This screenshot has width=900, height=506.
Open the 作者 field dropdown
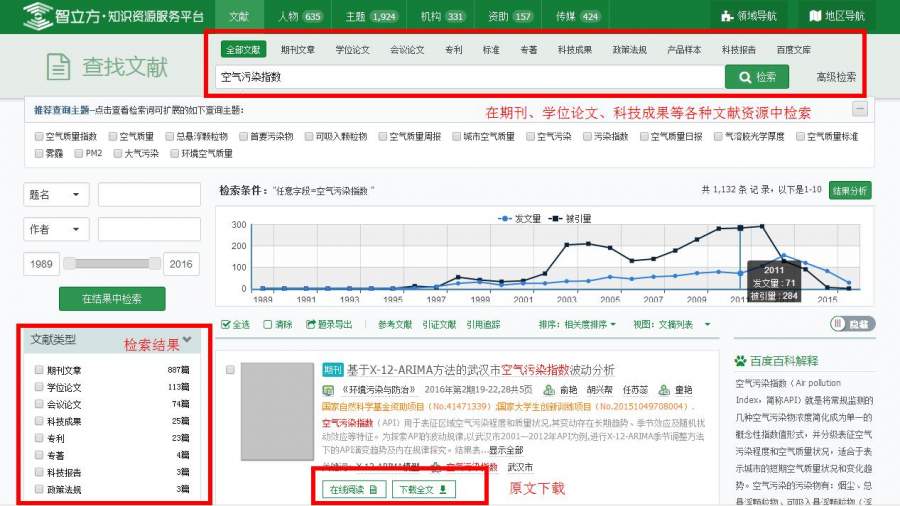56,229
